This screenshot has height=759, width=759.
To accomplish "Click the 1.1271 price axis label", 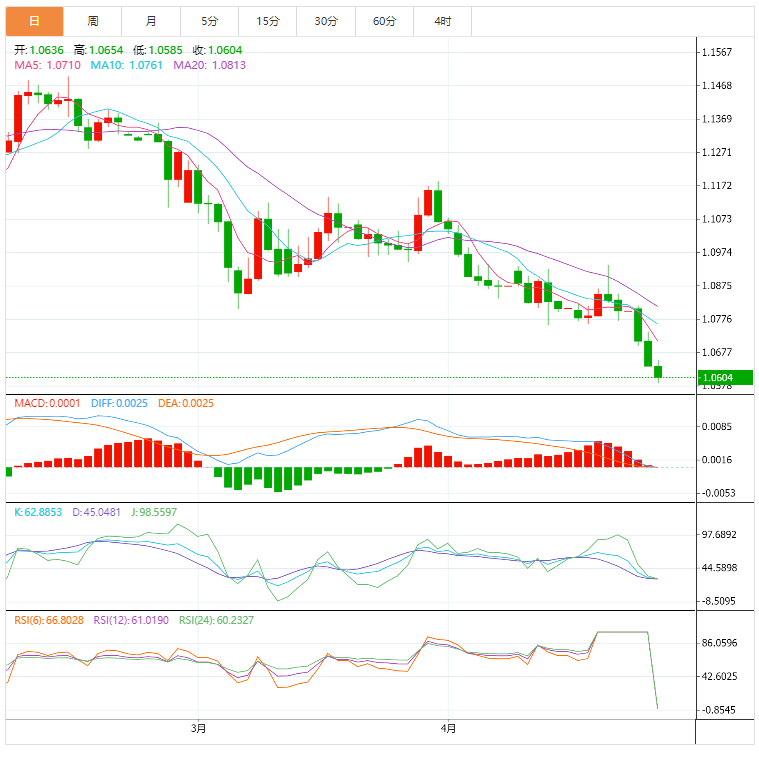I will [x=717, y=152].
